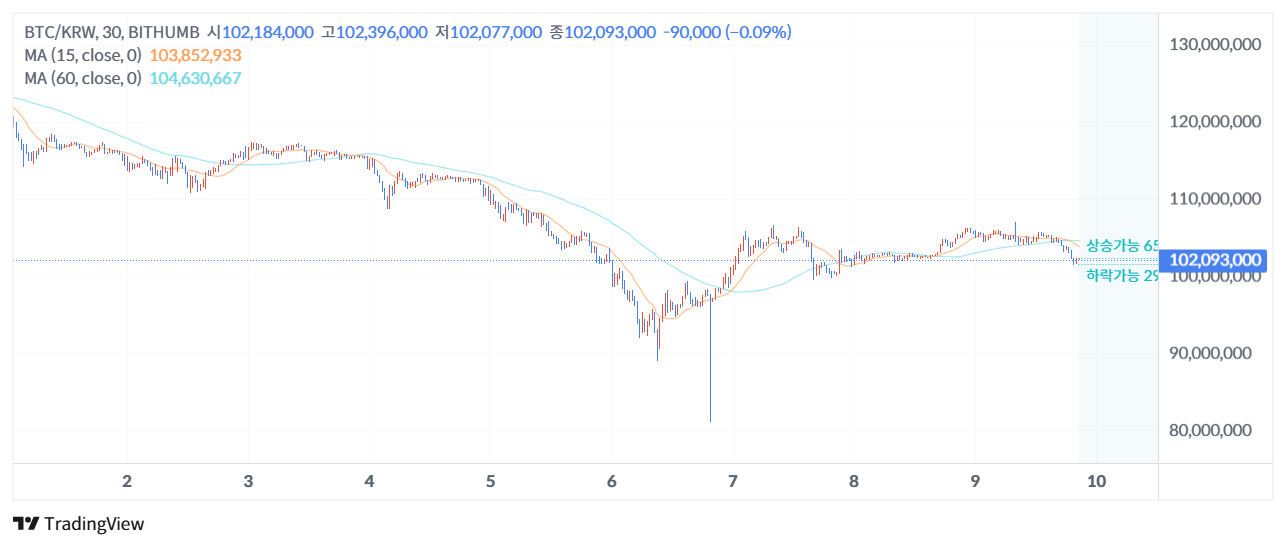Click the 80,000,000 price axis label

[x=1211, y=430]
